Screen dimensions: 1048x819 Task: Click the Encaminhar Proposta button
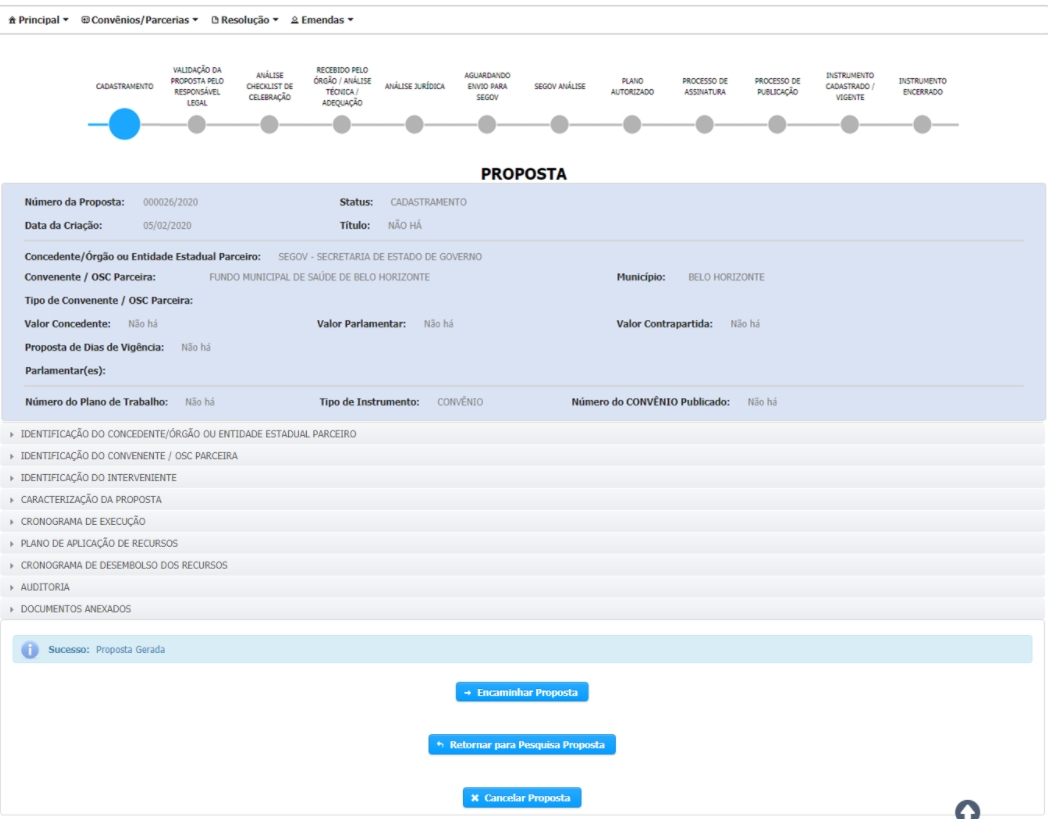[x=522, y=692]
